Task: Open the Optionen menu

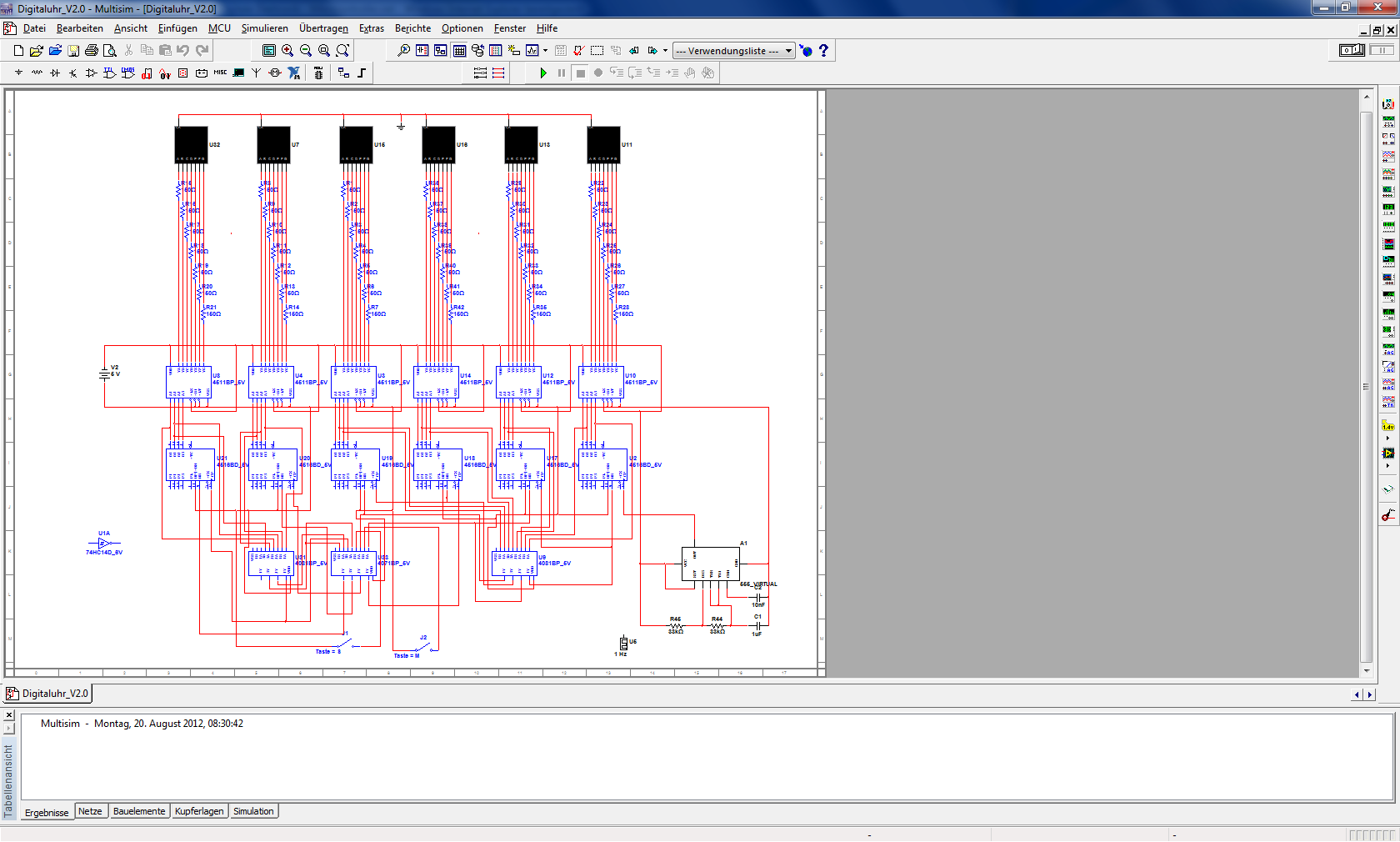Action: tap(462, 28)
